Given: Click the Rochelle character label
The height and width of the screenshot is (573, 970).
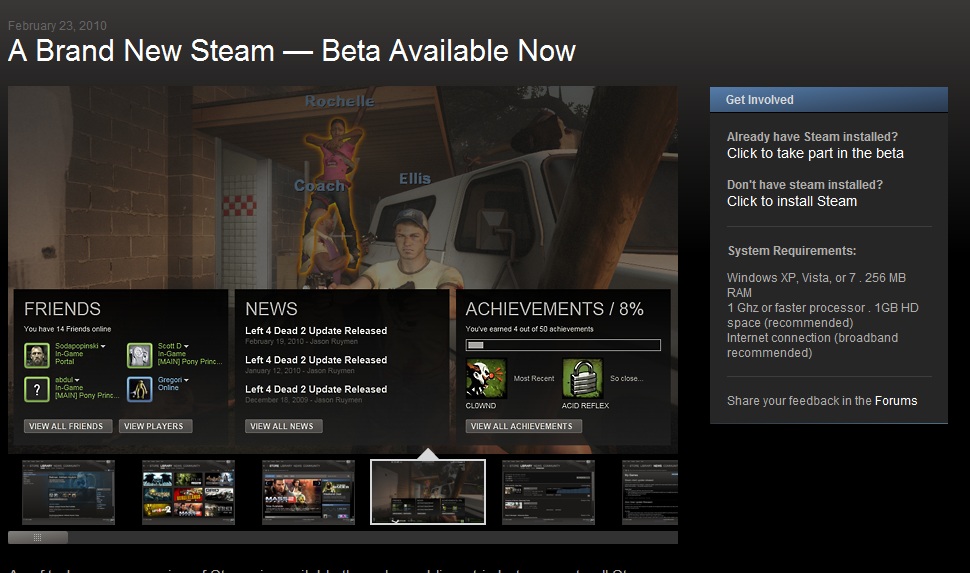Looking at the screenshot, I should [x=340, y=101].
